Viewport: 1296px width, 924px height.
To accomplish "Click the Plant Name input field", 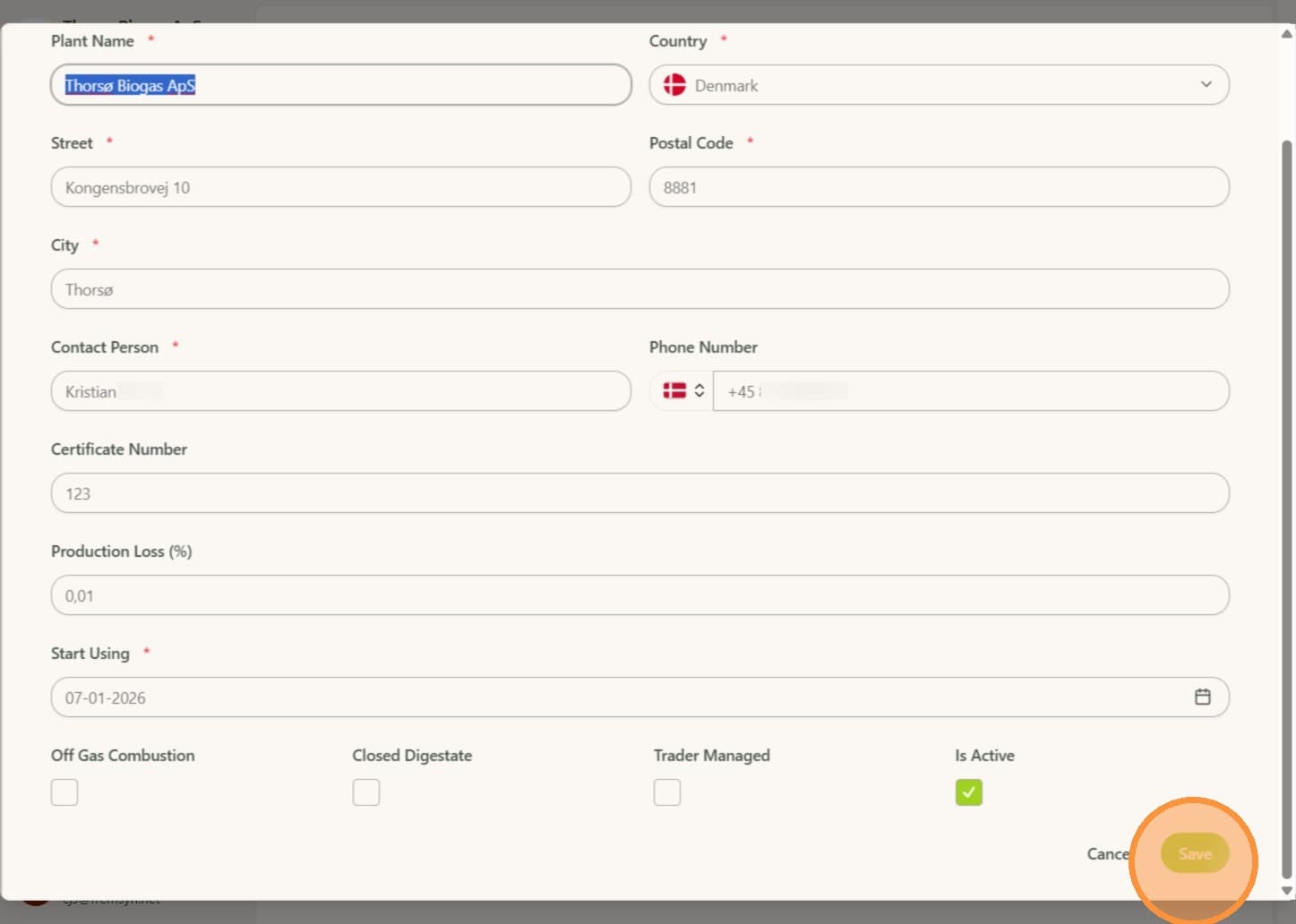I will click(x=341, y=85).
